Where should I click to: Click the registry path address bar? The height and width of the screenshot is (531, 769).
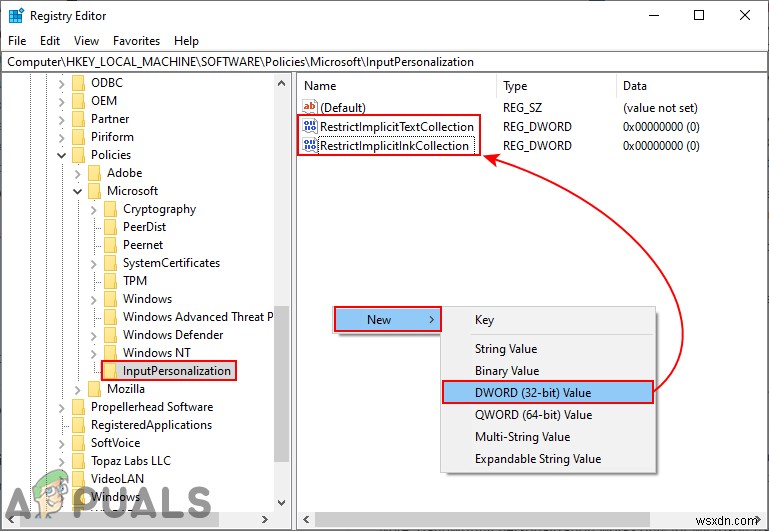coord(384,62)
